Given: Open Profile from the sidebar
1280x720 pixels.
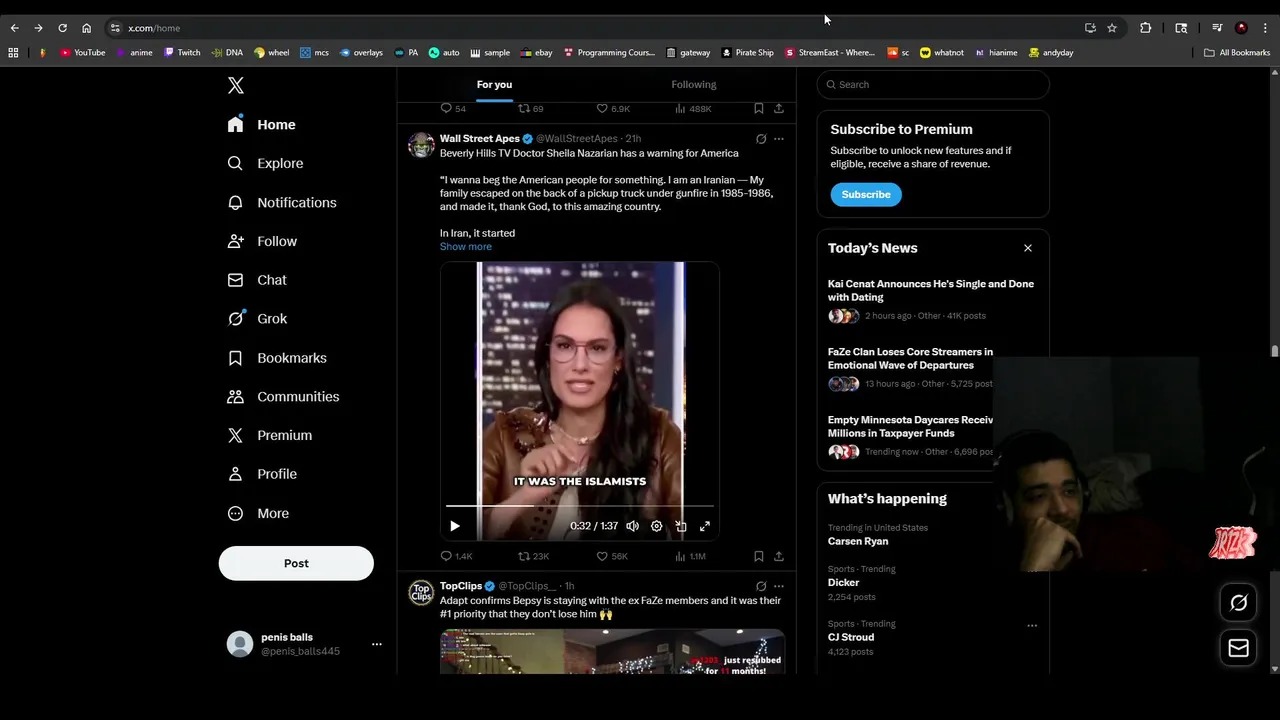Looking at the screenshot, I should coord(263,474).
